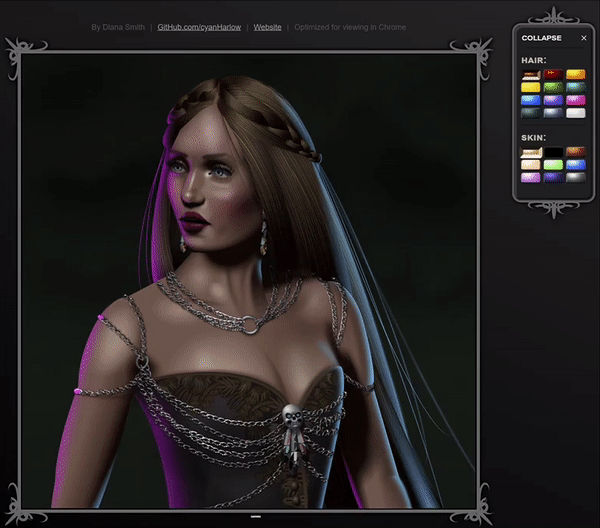Select the tan skin swatch (currently selected)
600x528 pixels.
tap(531, 152)
